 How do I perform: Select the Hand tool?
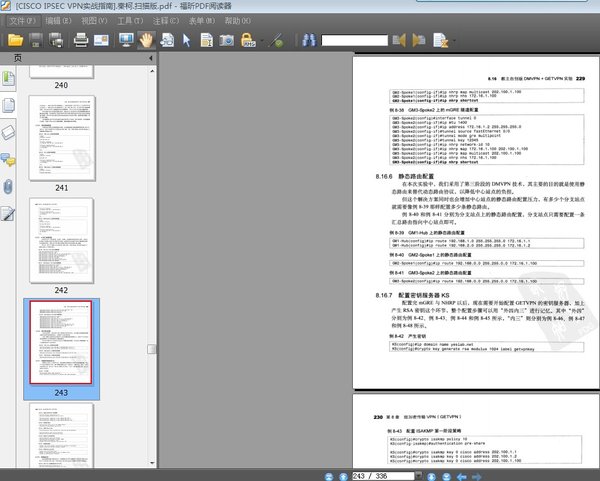(147, 40)
